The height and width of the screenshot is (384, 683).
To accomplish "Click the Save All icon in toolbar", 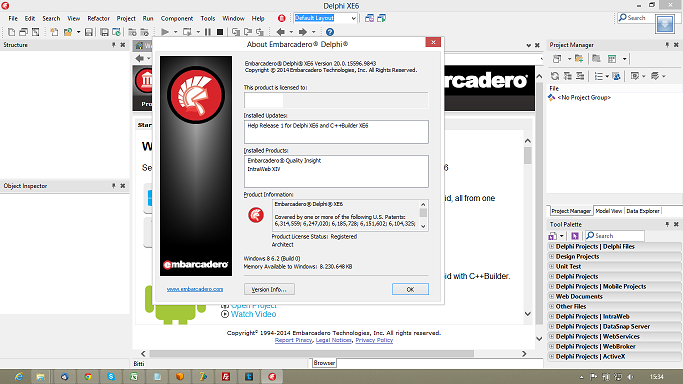I will point(104,32).
